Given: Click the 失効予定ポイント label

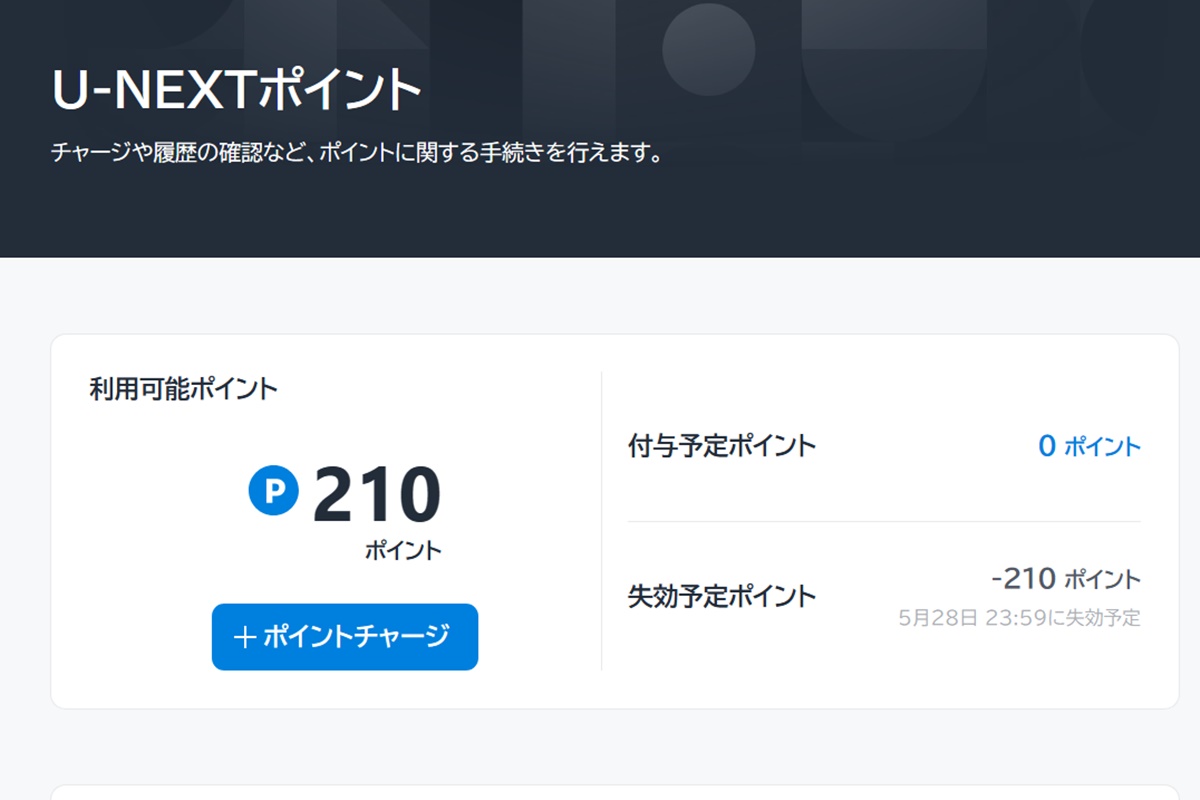Looking at the screenshot, I should [x=722, y=597].
